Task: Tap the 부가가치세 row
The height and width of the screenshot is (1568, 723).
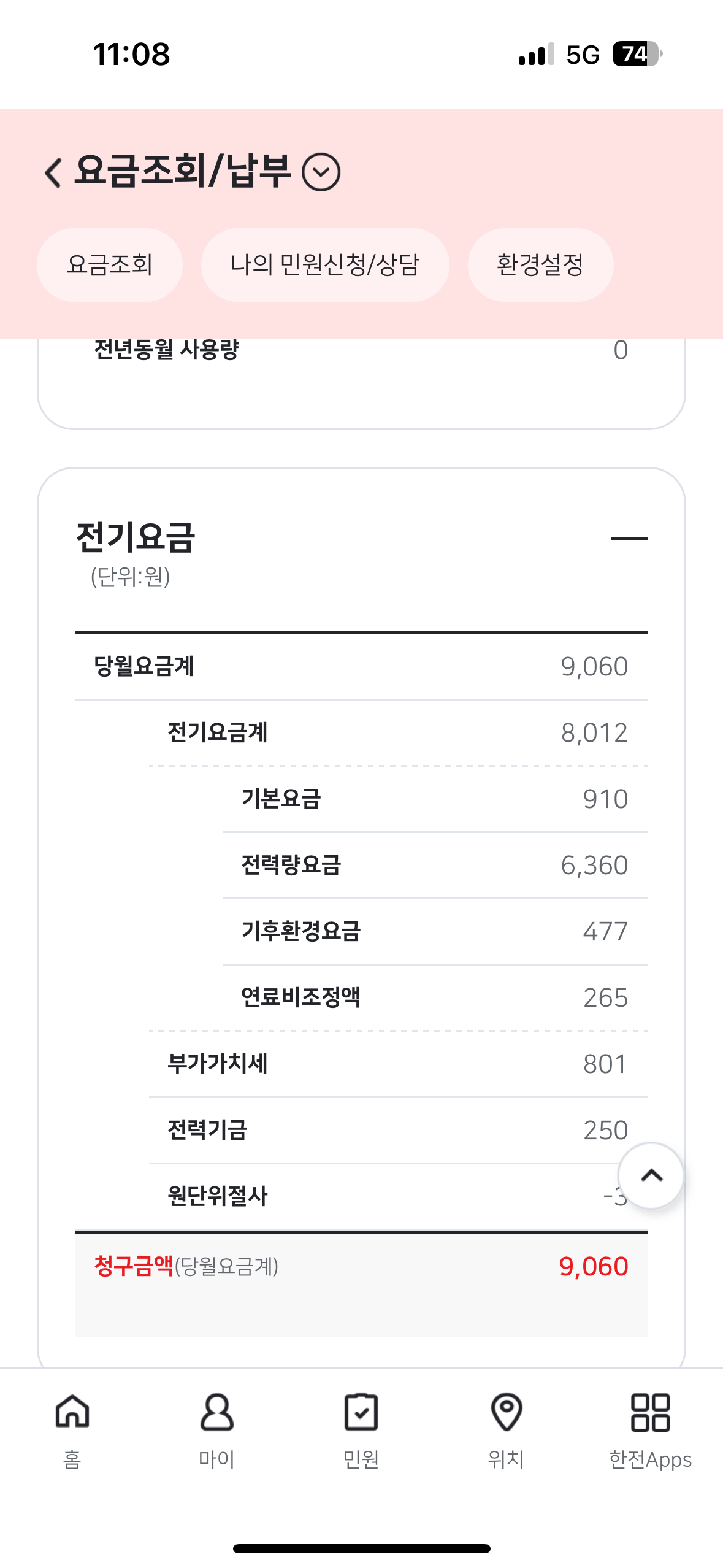Action: click(397, 1064)
